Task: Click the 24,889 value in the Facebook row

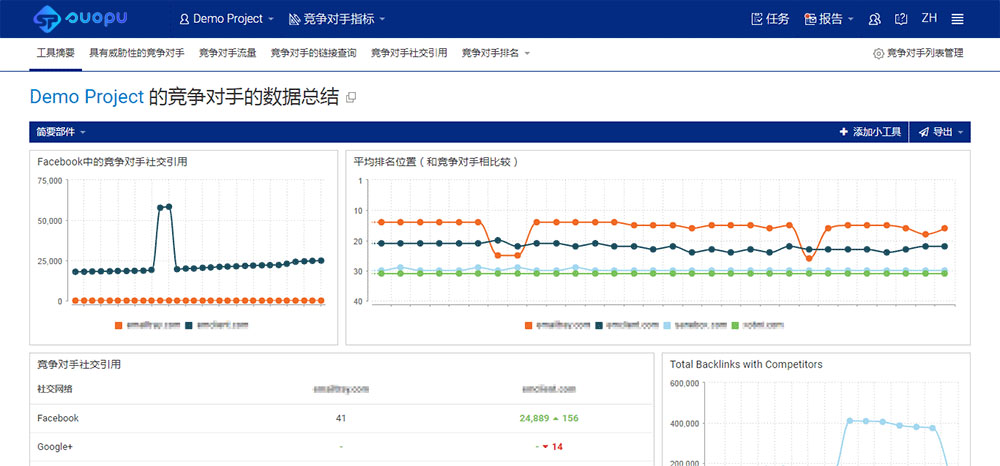Action: click(x=534, y=418)
